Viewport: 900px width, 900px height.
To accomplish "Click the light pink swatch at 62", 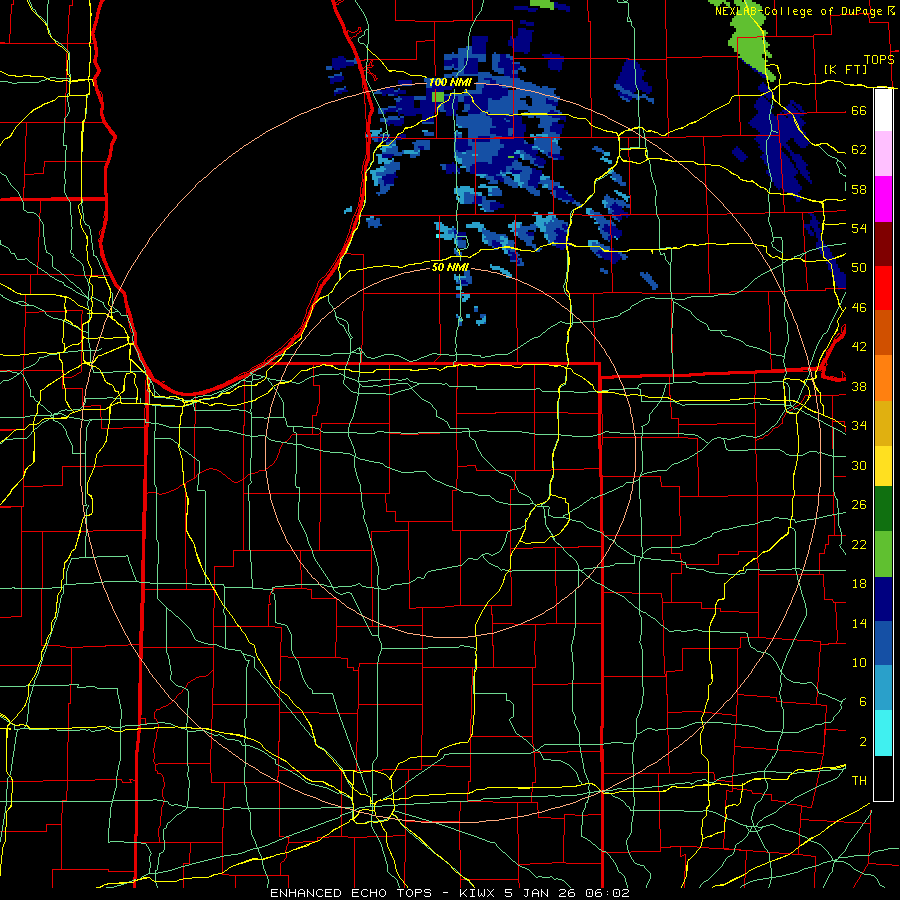I will tap(883, 153).
